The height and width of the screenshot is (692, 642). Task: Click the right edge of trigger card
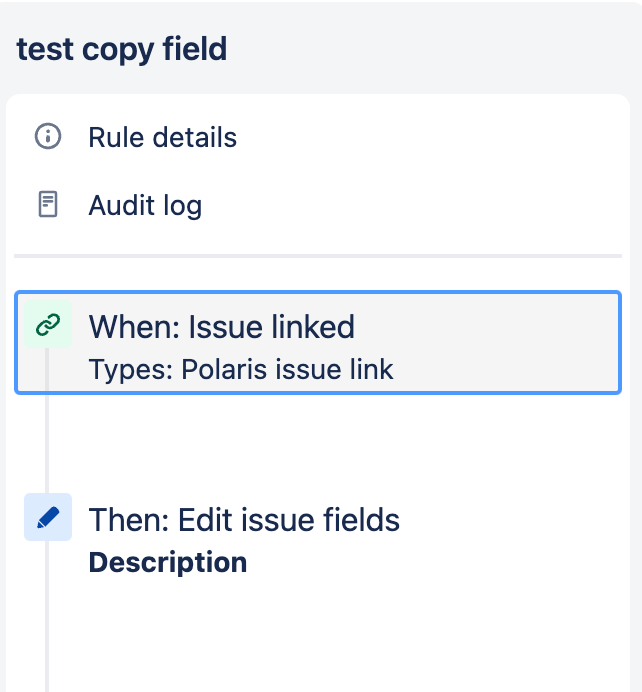[x=620, y=342]
